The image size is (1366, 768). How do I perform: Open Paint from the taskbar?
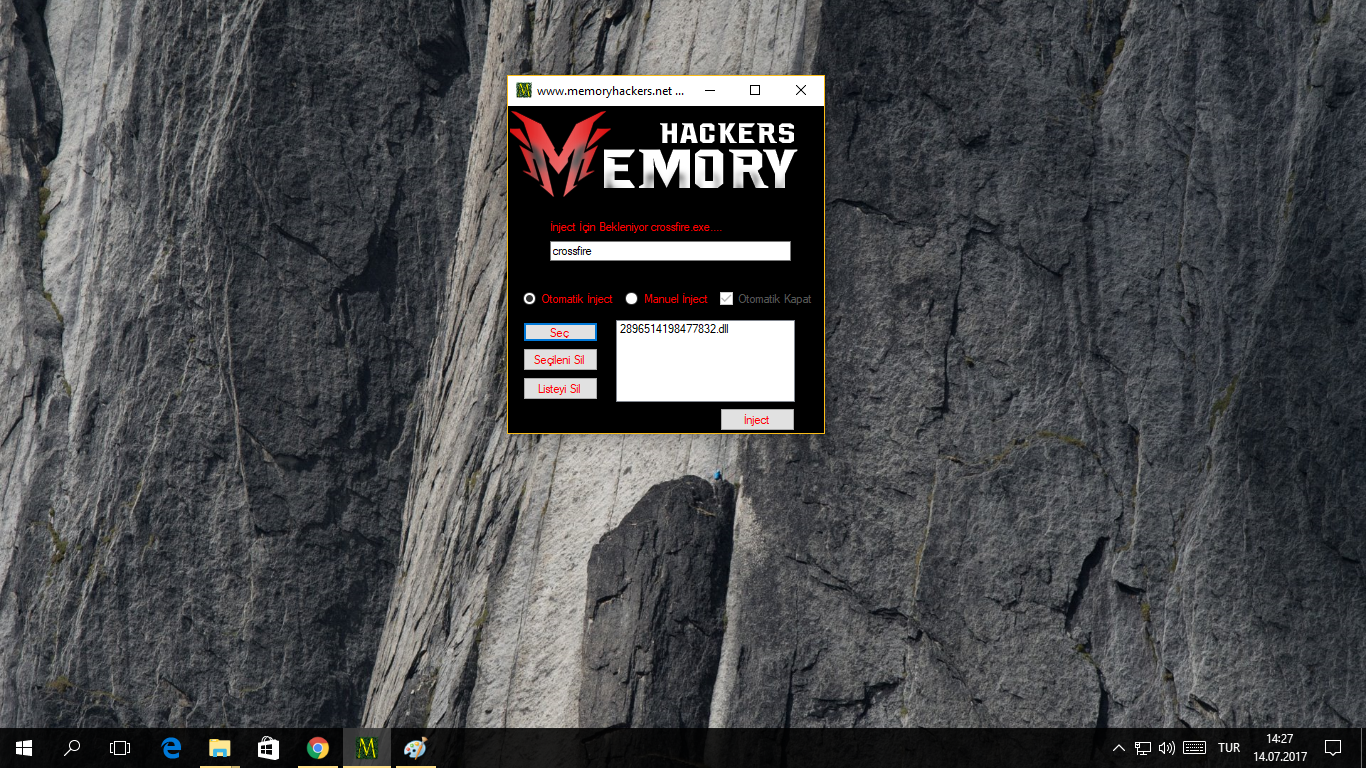[x=414, y=748]
